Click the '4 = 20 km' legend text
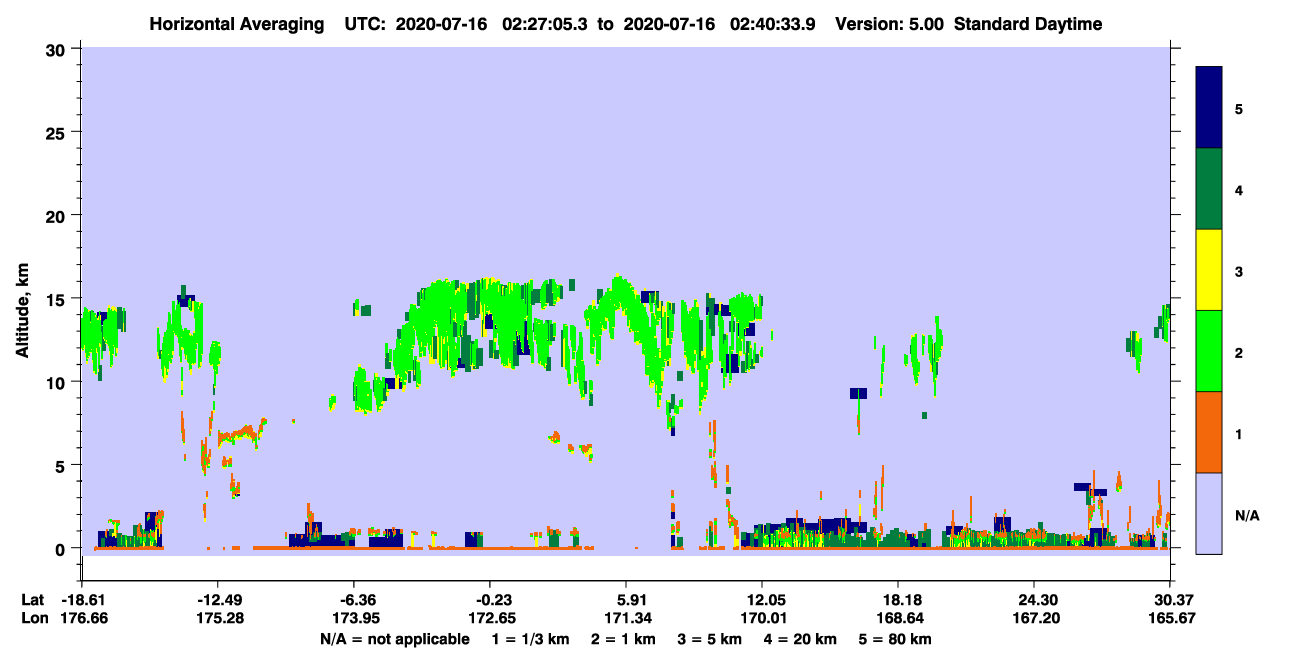The image size is (1300, 667). coord(801,639)
